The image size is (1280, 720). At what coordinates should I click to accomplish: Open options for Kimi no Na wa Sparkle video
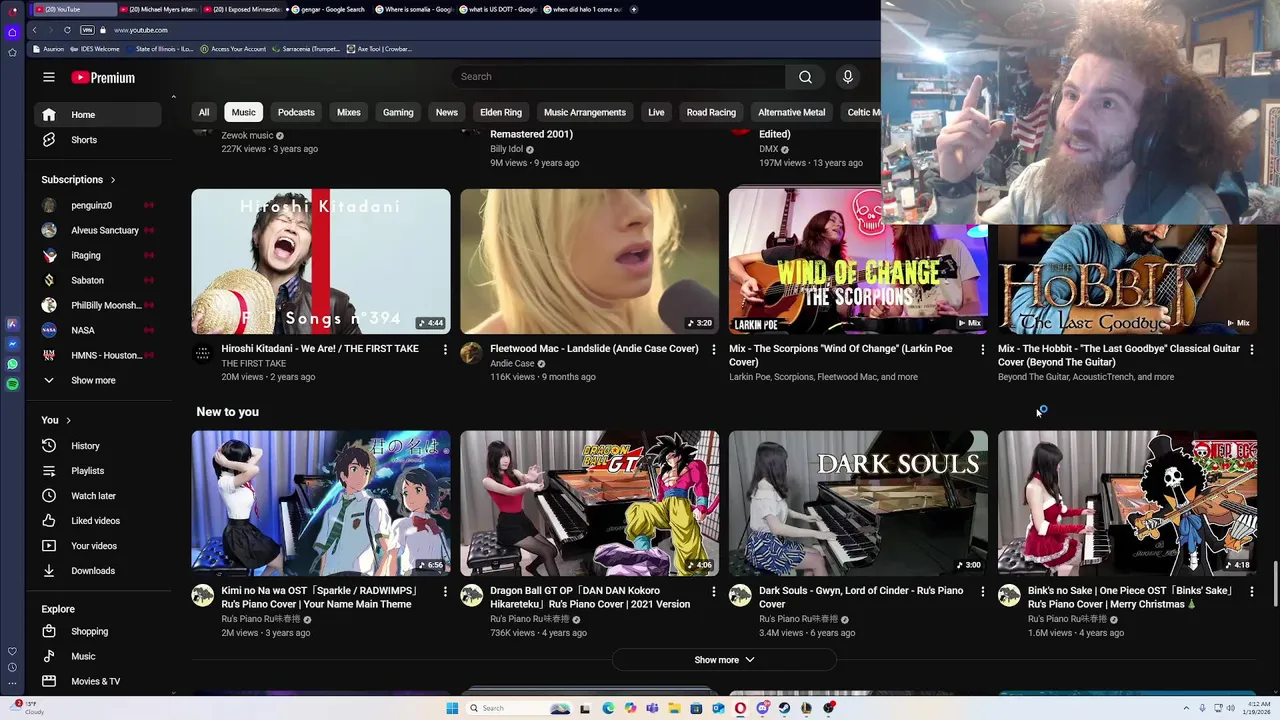[x=445, y=591]
